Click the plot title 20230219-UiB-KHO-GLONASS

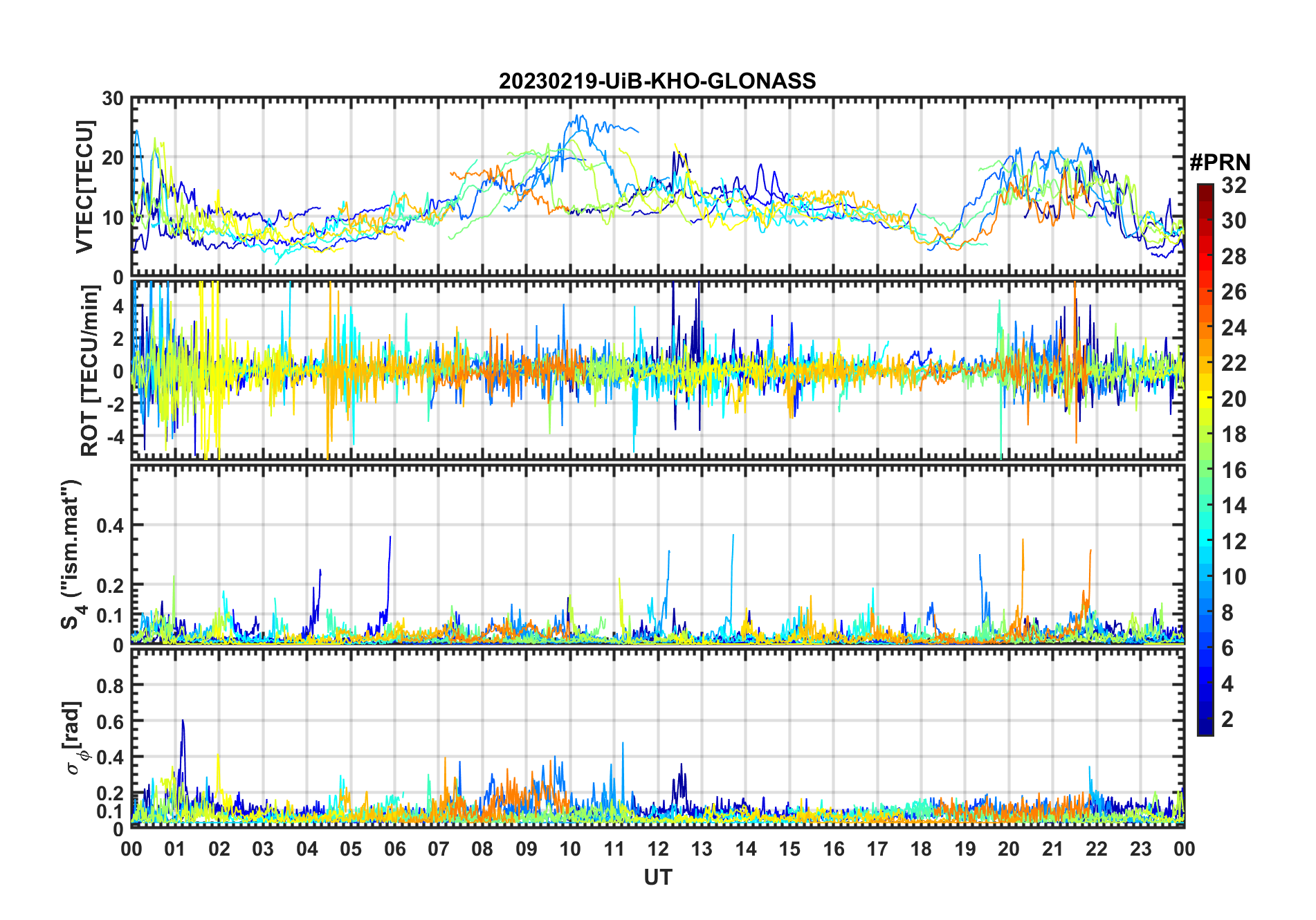coord(657,81)
